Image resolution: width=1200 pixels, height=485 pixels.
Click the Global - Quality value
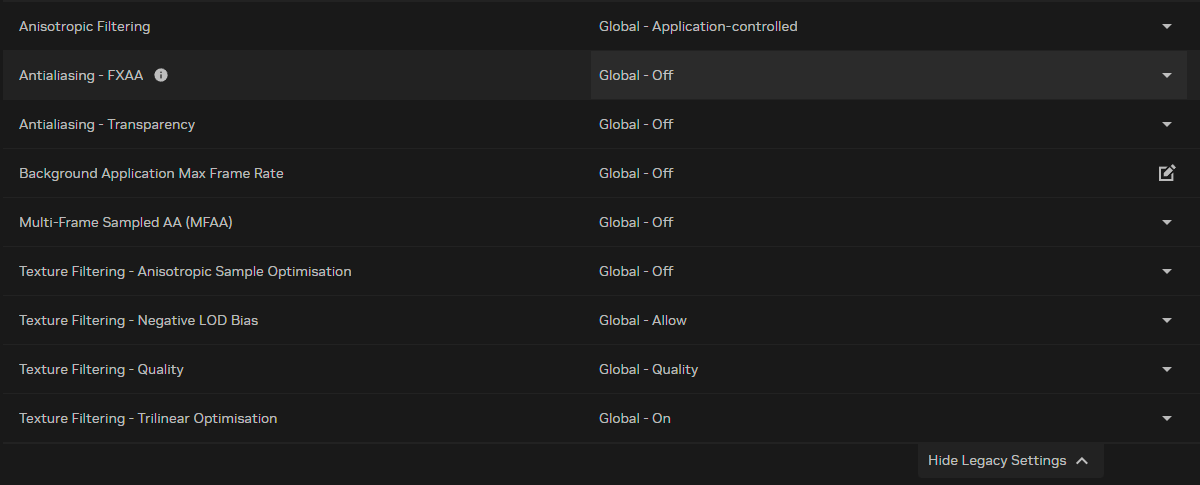tap(648, 369)
